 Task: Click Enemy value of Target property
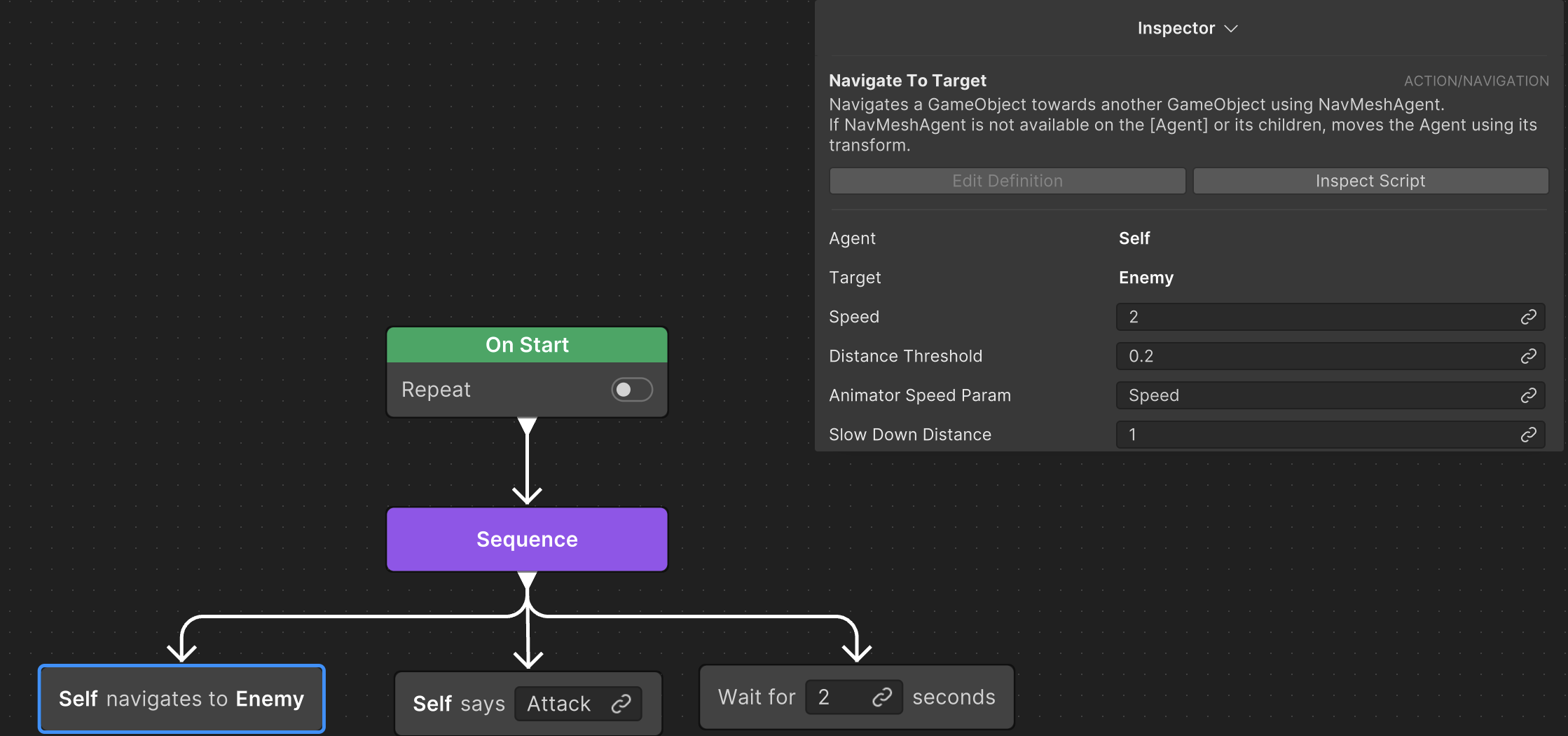point(1146,278)
